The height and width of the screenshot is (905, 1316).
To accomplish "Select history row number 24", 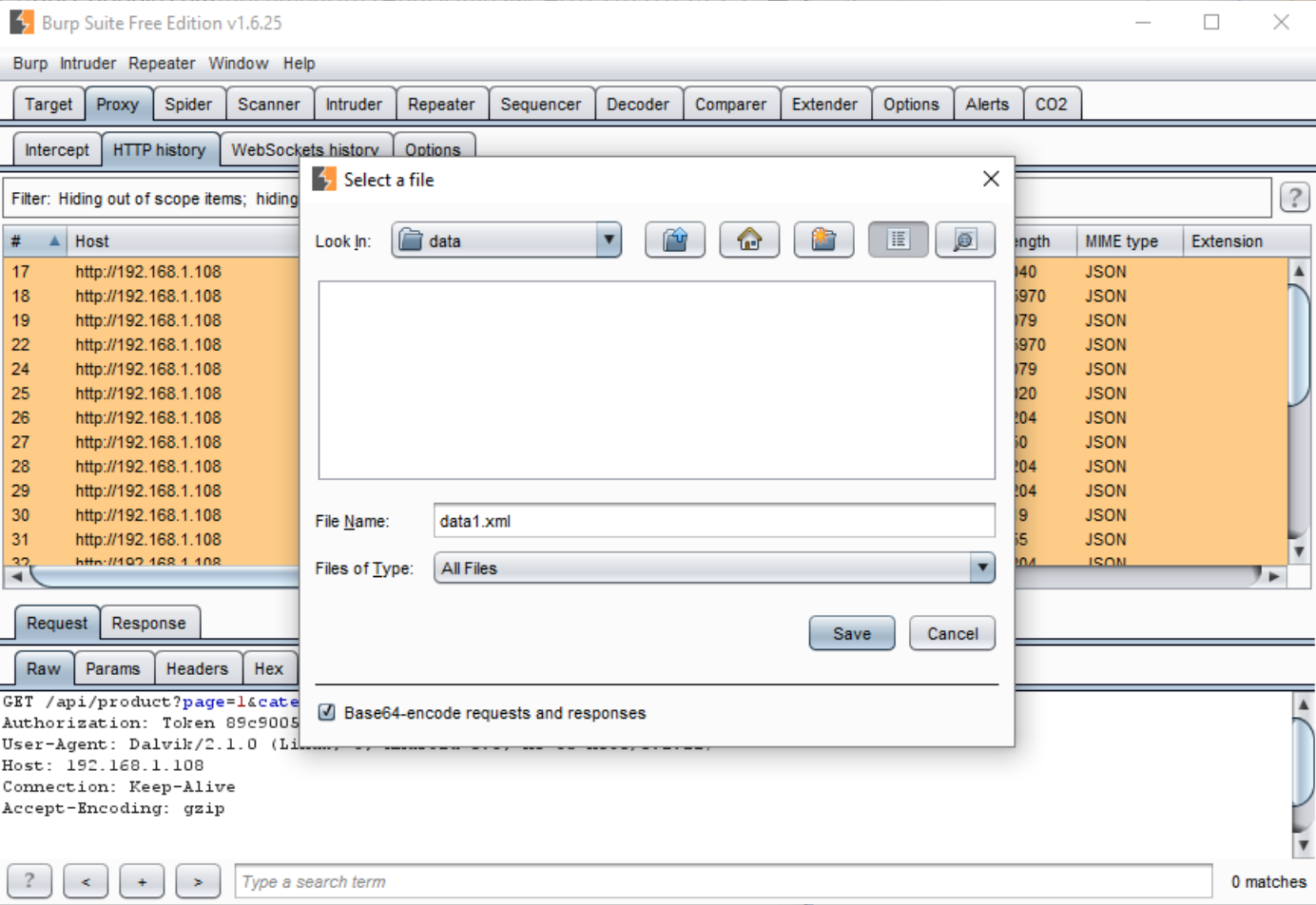I will point(152,369).
